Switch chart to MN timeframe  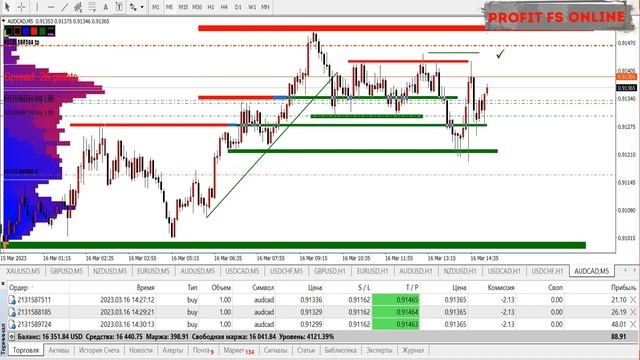(x=265, y=7)
